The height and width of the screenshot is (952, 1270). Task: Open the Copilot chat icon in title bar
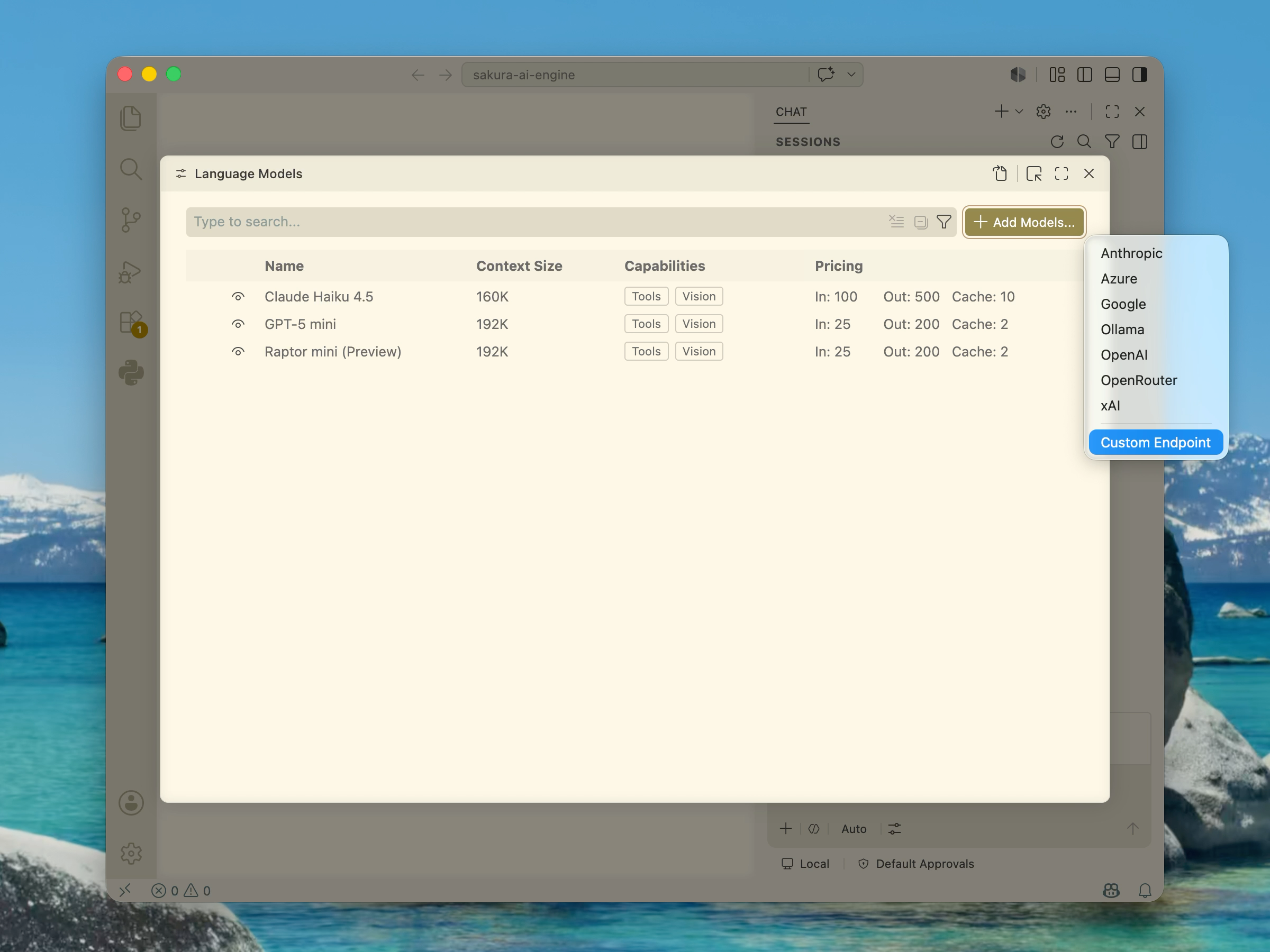coord(826,75)
